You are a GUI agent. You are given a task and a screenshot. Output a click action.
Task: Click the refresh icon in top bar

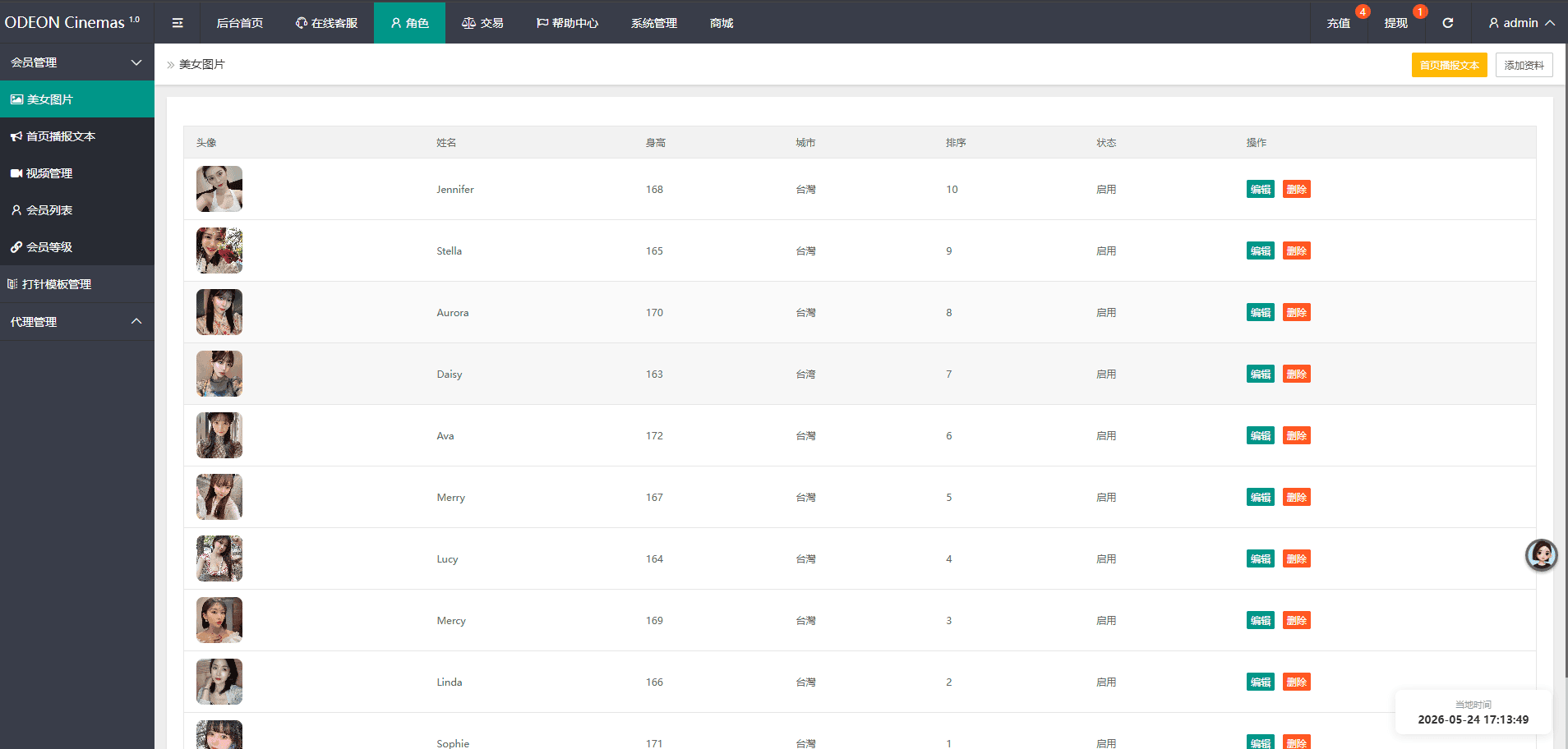(1448, 23)
